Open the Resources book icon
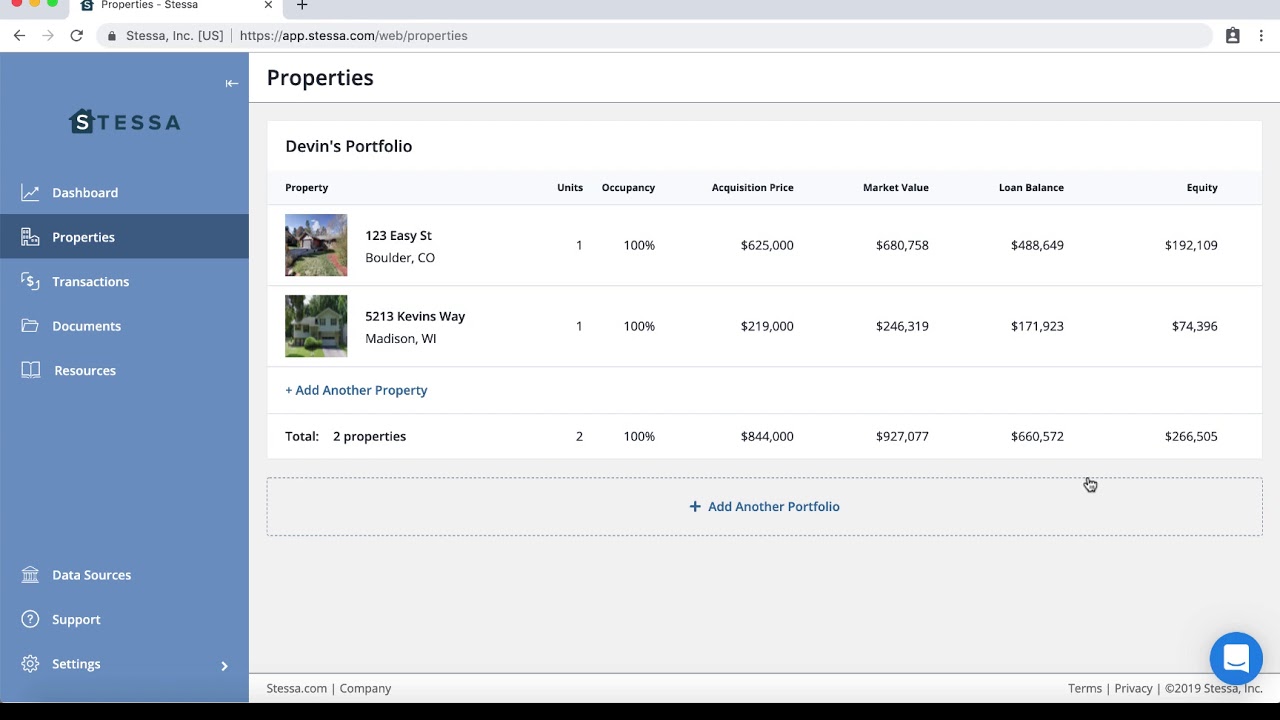The width and height of the screenshot is (1280, 720). pos(31,370)
